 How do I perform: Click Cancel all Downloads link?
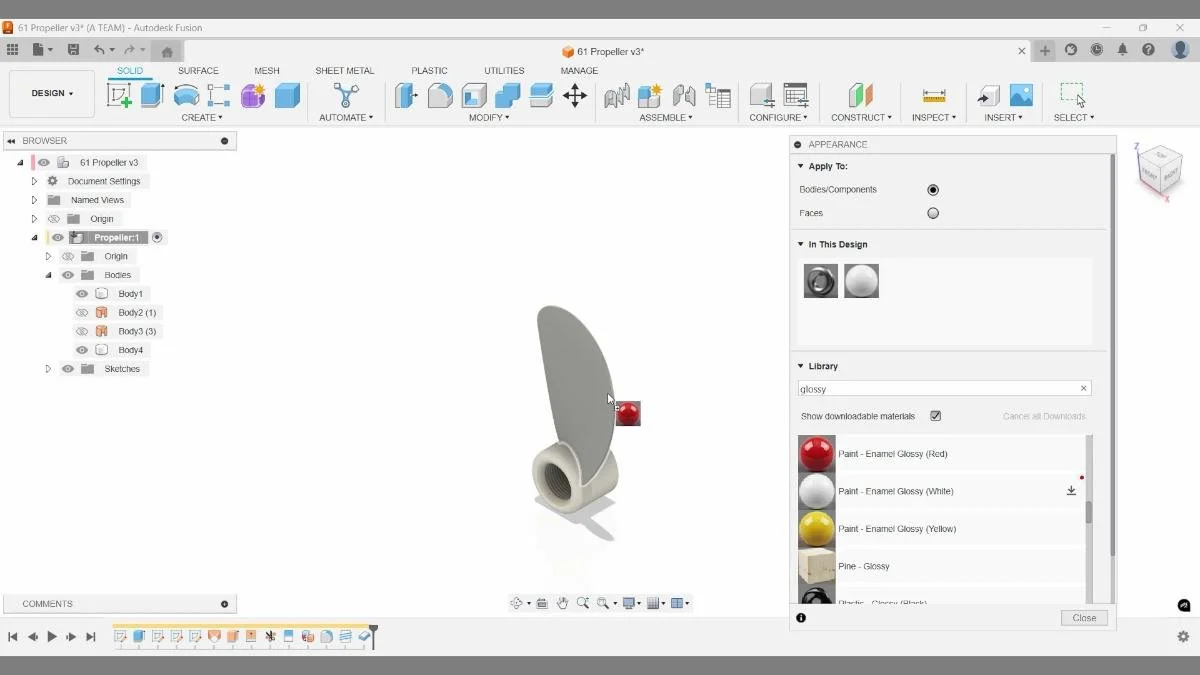(x=1043, y=416)
